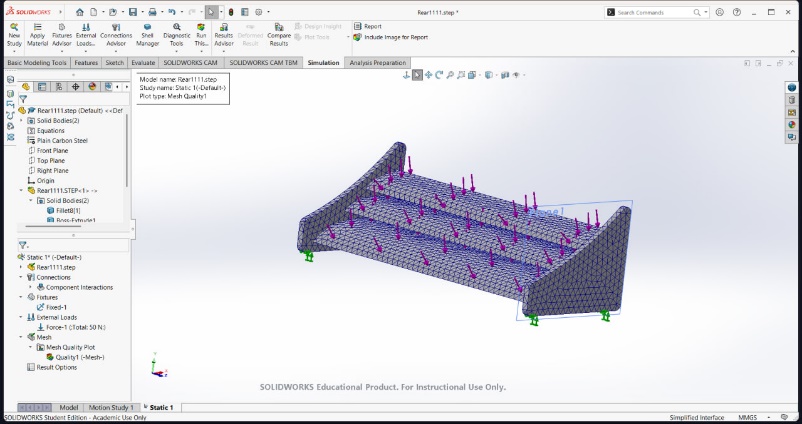Click the ConfigurationManager tab icon
This screenshot has height=424, width=802.
coord(59,86)
